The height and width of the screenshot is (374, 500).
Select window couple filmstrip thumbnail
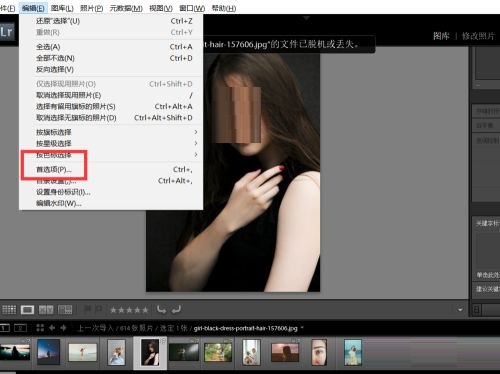point(252,352)
